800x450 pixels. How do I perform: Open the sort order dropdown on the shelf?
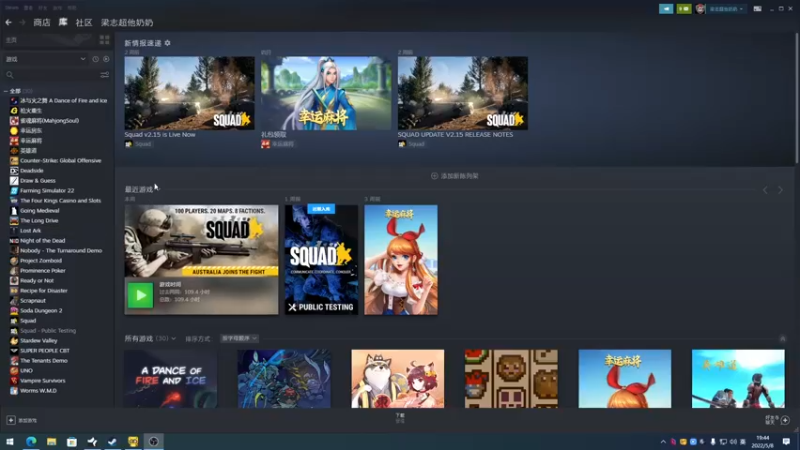click(x=239, y=338)
